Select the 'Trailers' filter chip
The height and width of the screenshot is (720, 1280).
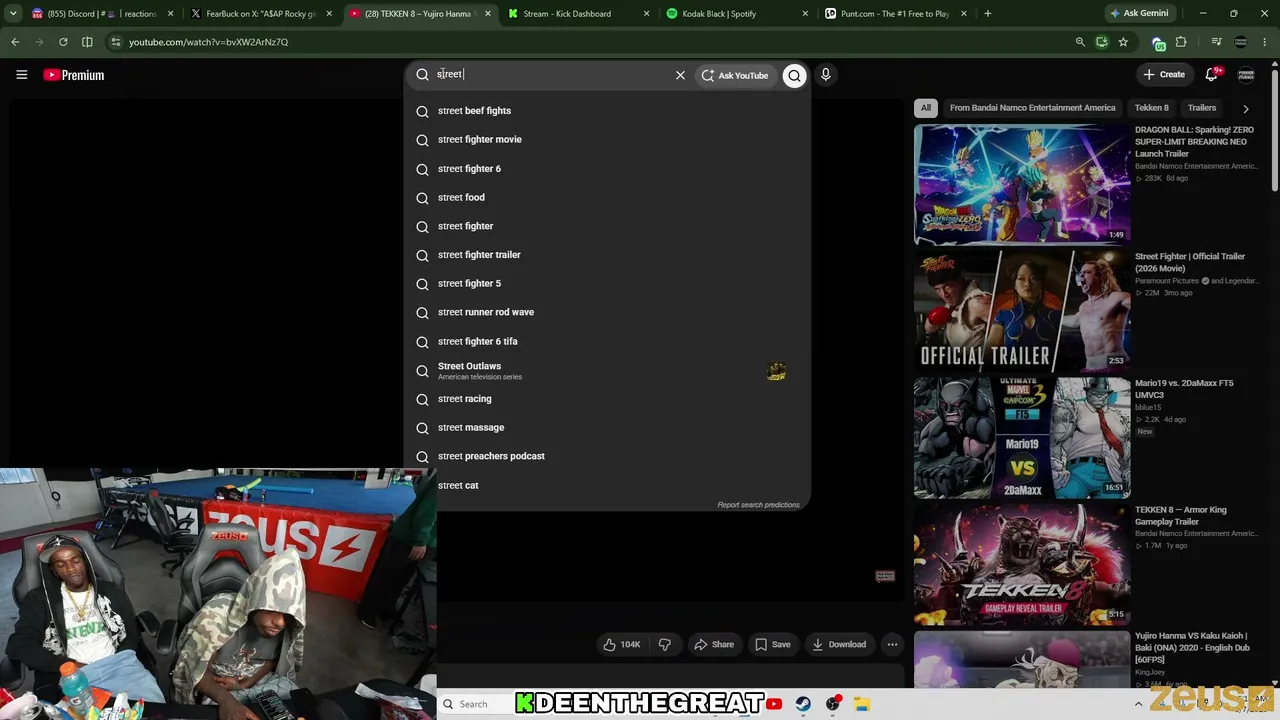point(1202,108)
